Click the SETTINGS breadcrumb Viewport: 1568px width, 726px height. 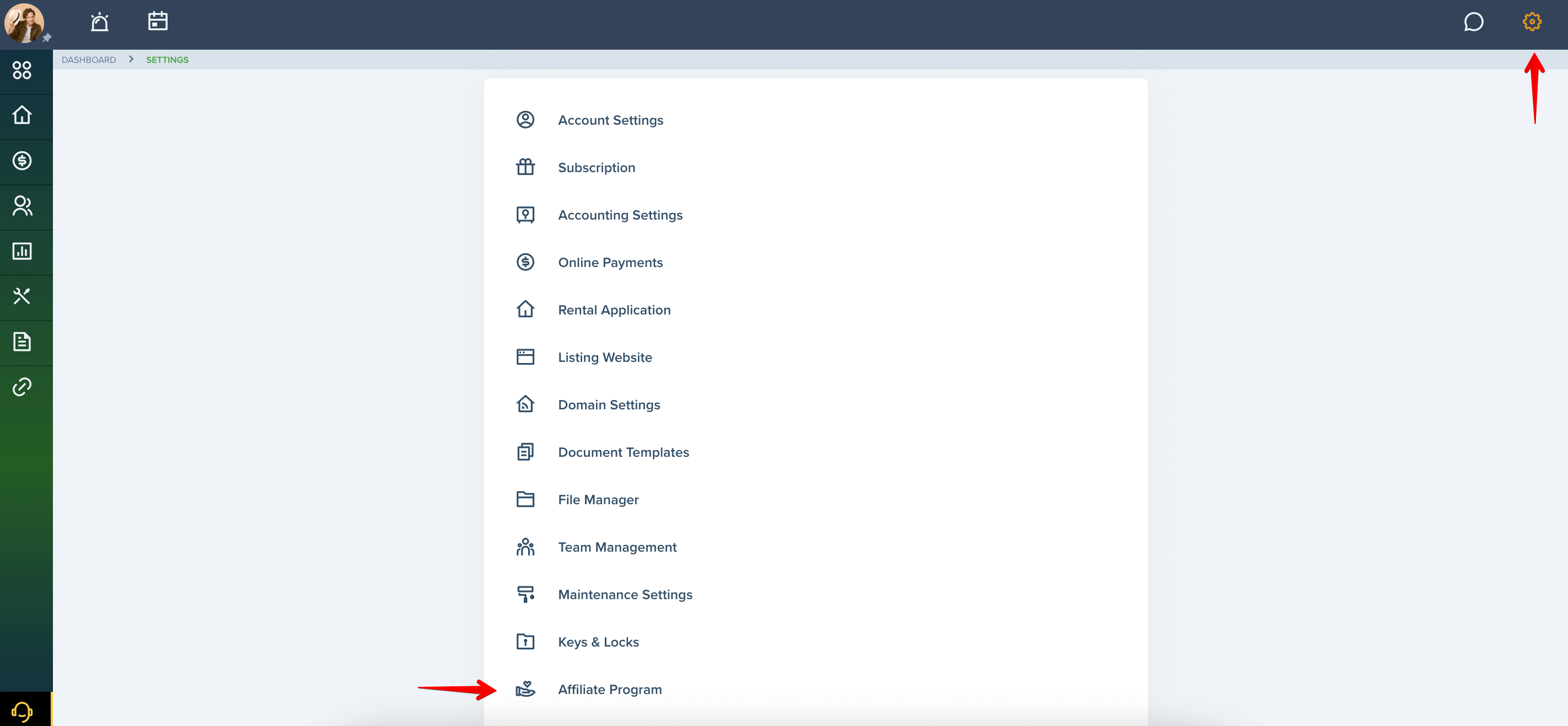click(168, 60)
